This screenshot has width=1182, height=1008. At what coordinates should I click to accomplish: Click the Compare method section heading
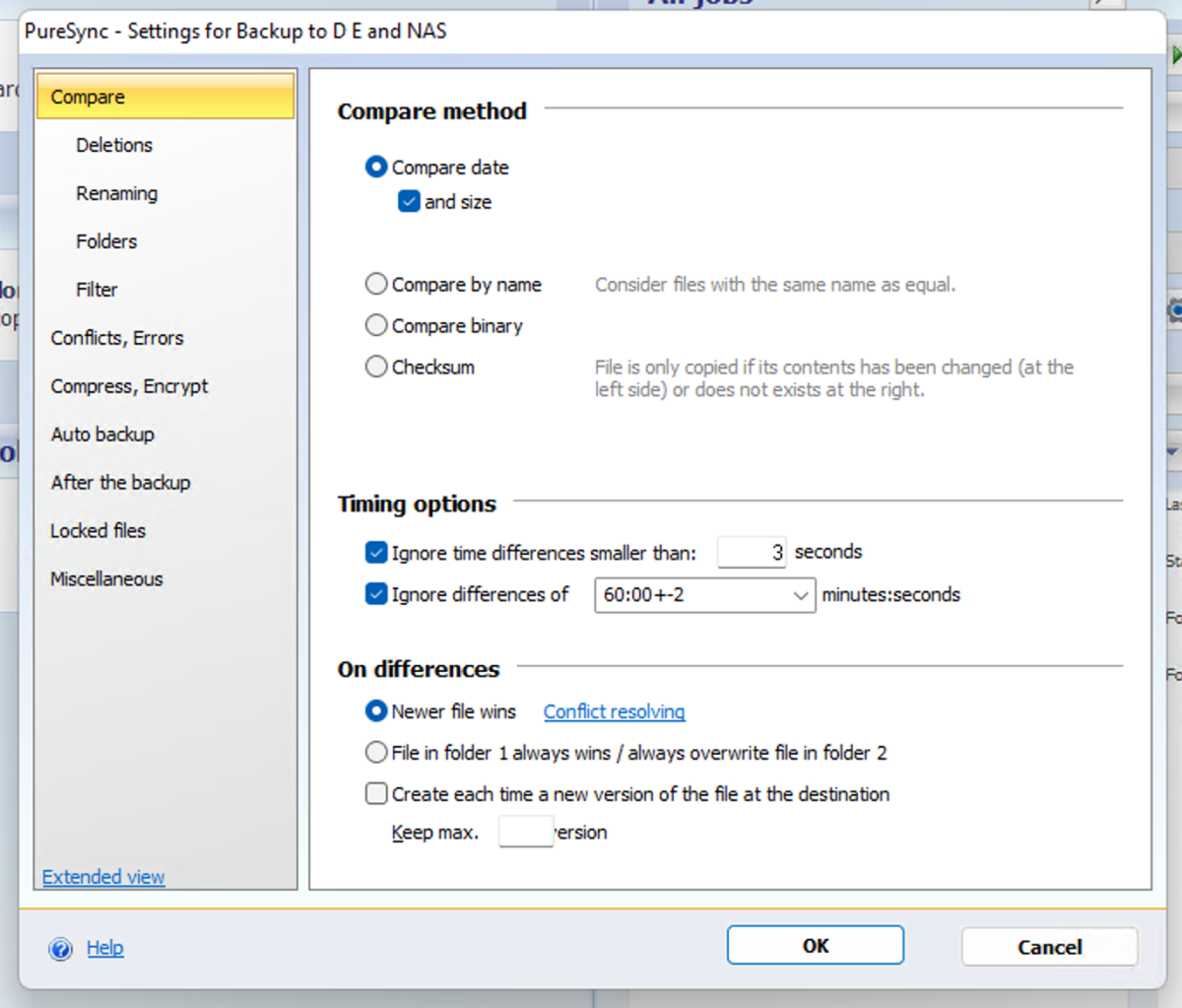(432, 111)
